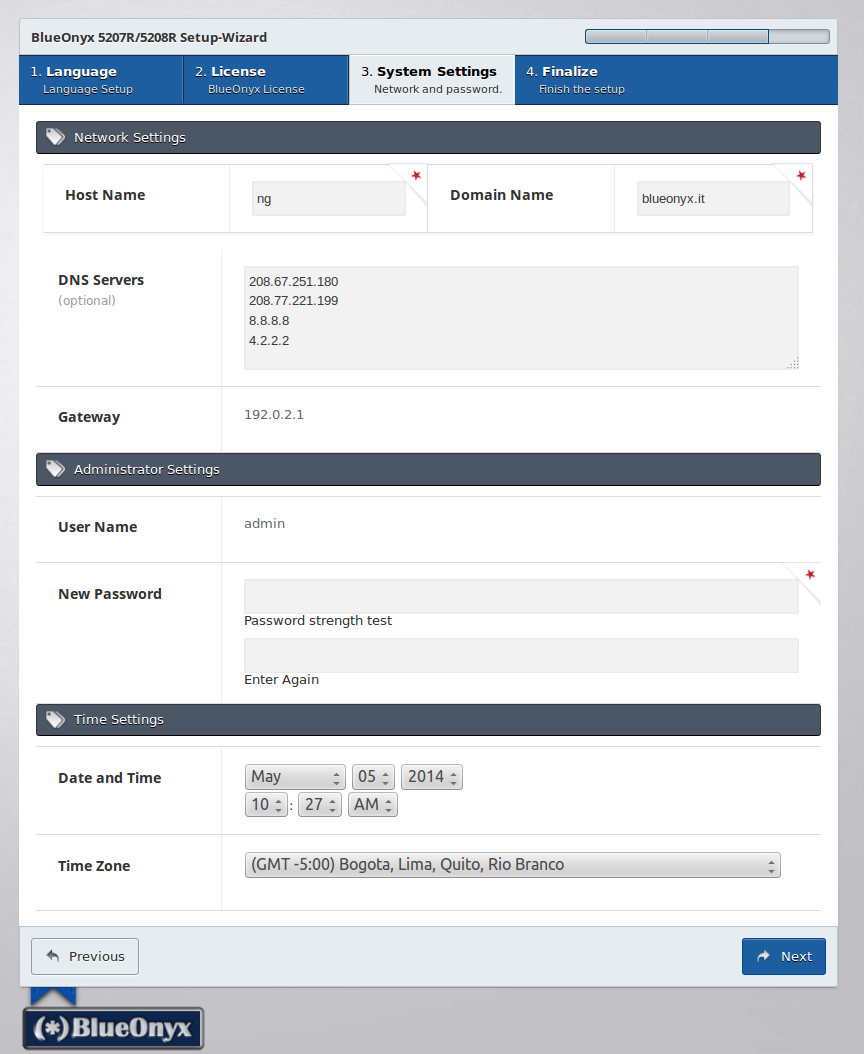Go to step 2 License tab
The width and height of the screenshot is (864, 1054).
pos(266,79)
